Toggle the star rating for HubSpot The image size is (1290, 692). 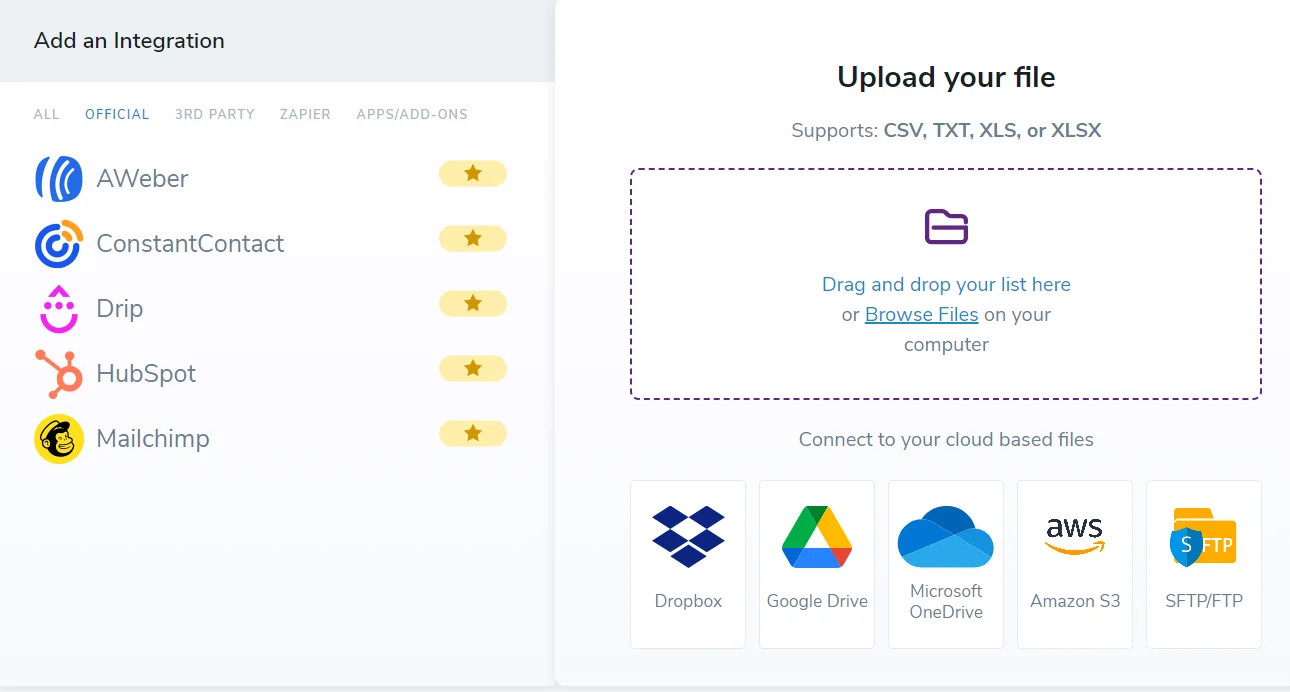pyautogui.click(x=472, y=368)
